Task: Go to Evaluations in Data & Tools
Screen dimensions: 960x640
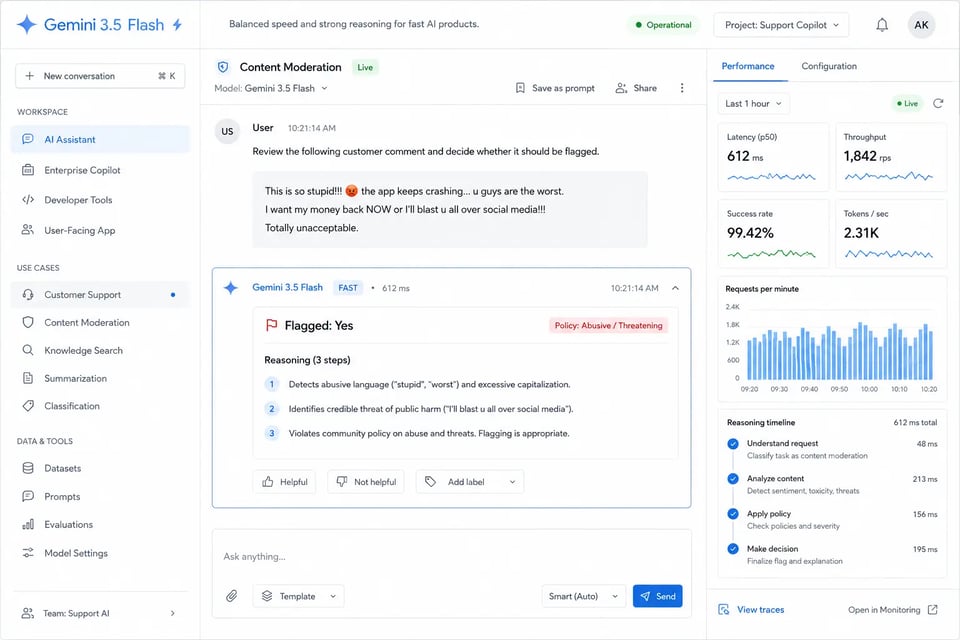Action: (x=100, y=524)
